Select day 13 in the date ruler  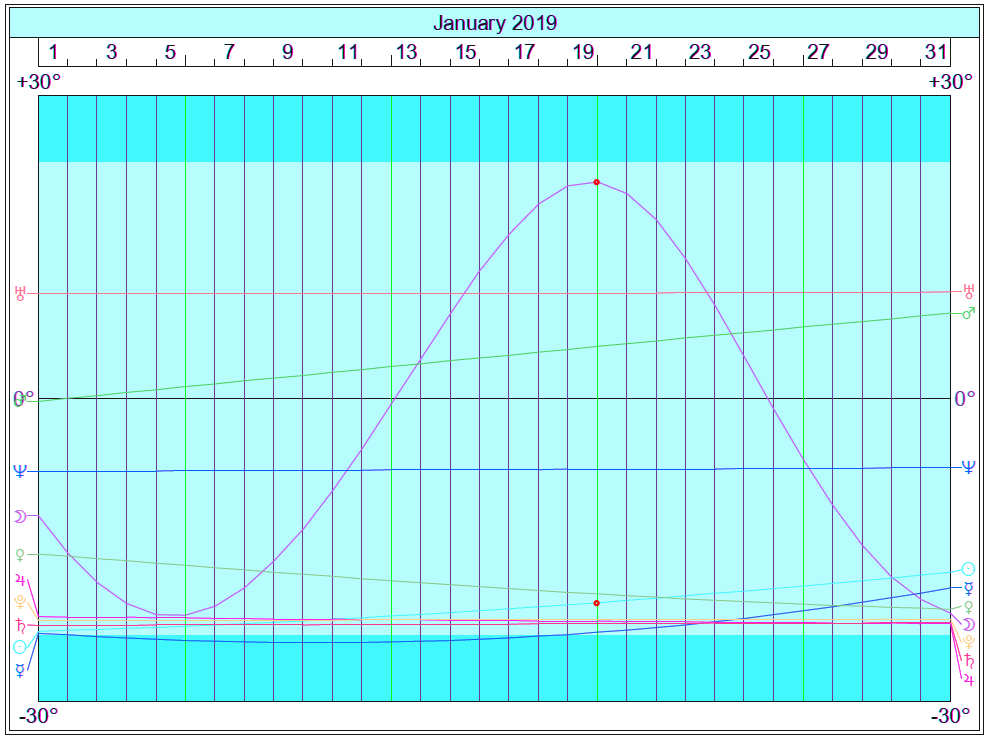(x=406, y=51)
